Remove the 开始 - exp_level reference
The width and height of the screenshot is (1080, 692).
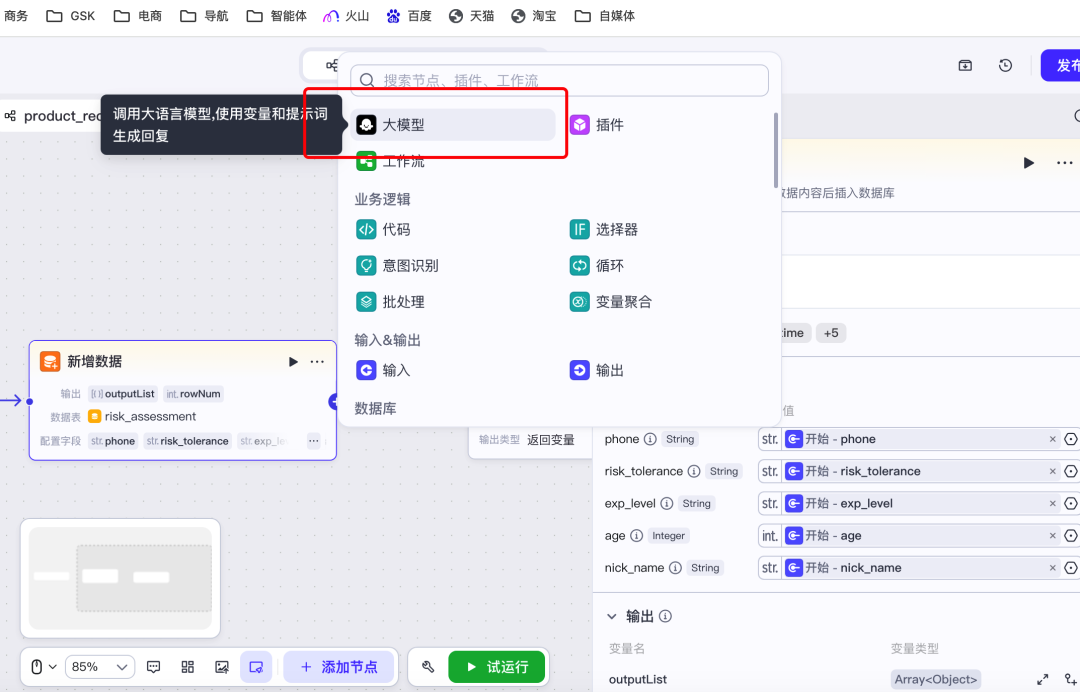pos(1052,503)
